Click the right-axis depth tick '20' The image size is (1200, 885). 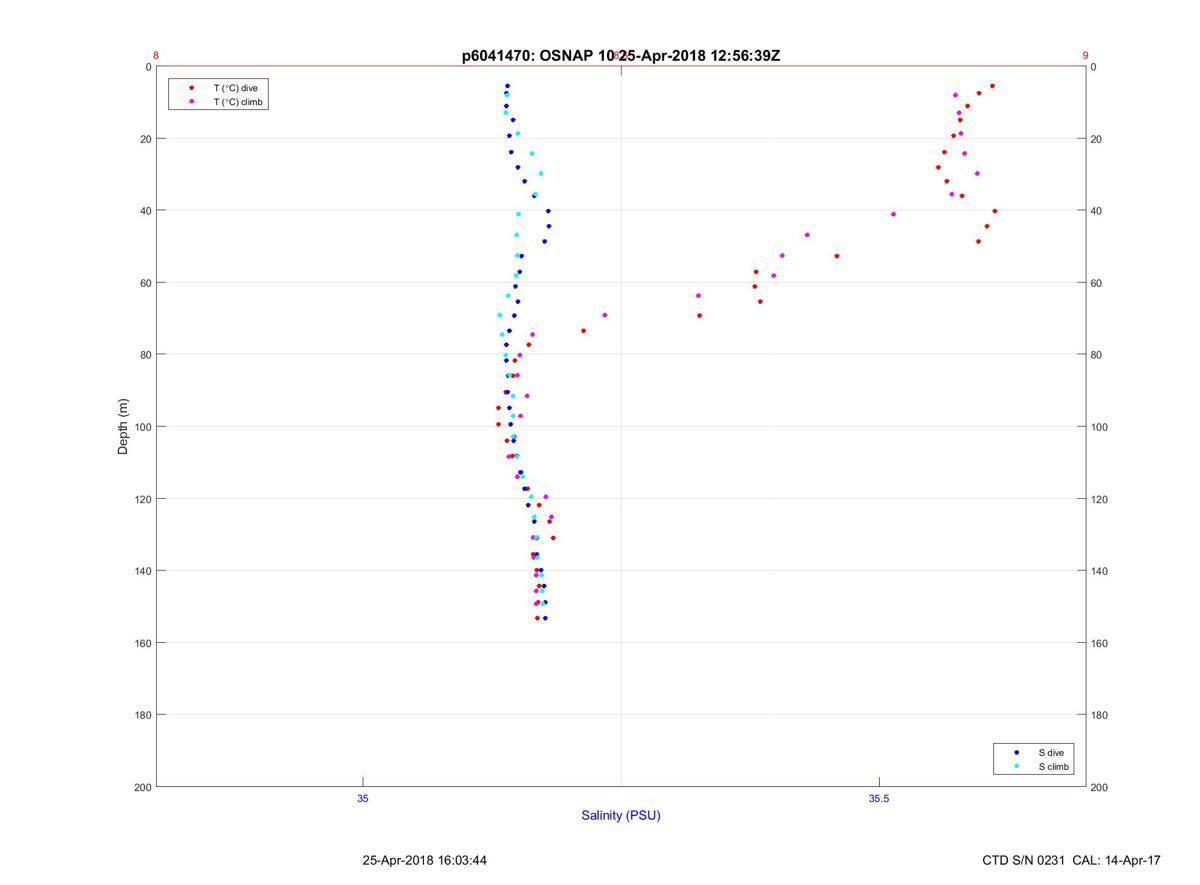click(x=1096, y=139)
